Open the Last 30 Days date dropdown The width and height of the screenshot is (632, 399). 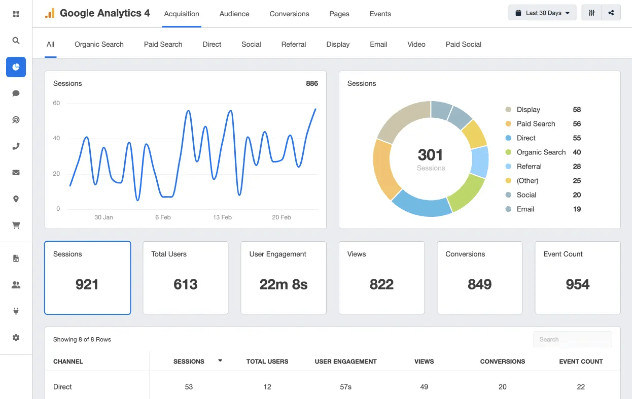[542, 13]
